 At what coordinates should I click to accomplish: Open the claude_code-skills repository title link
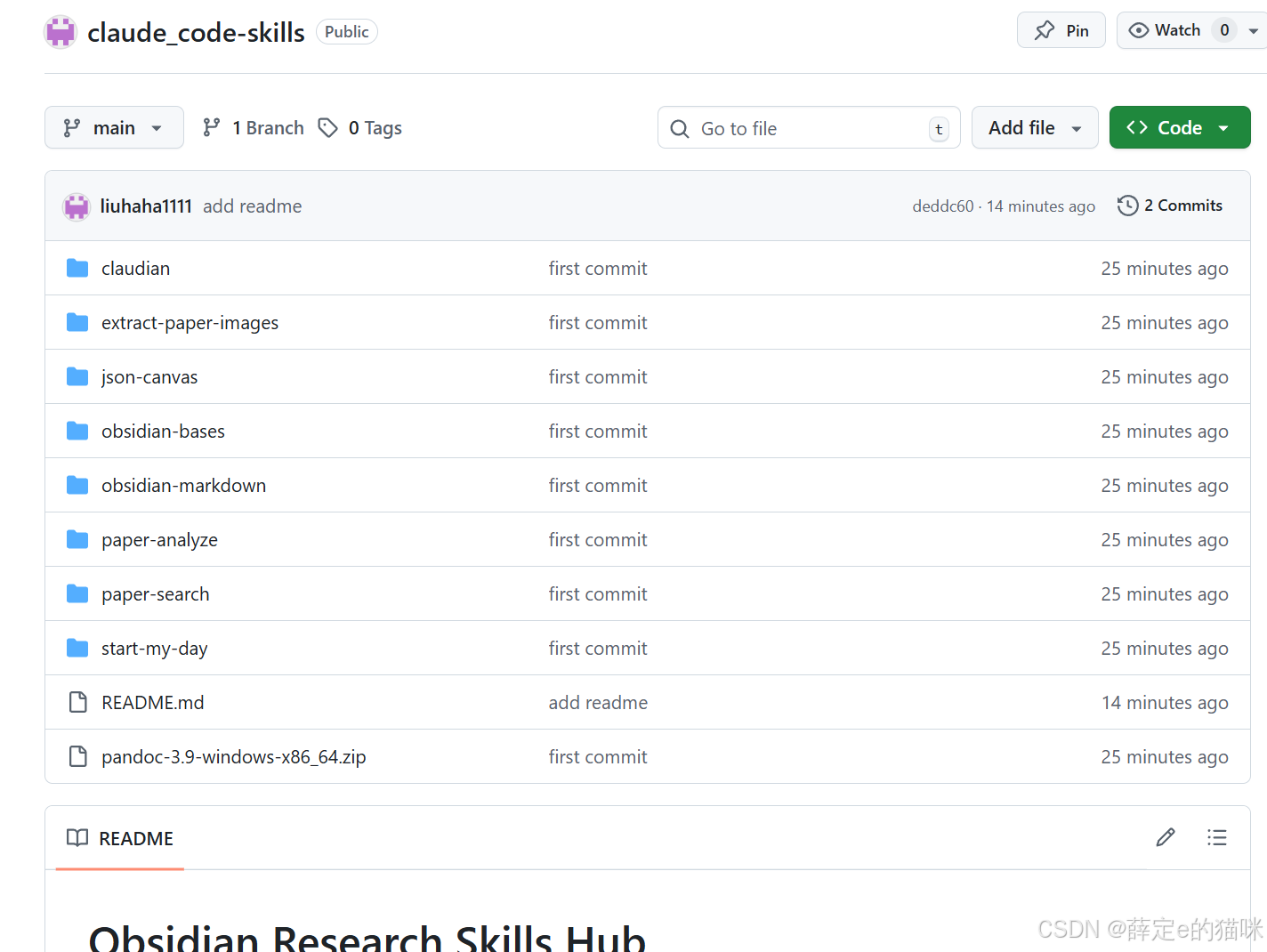point(196,32)
